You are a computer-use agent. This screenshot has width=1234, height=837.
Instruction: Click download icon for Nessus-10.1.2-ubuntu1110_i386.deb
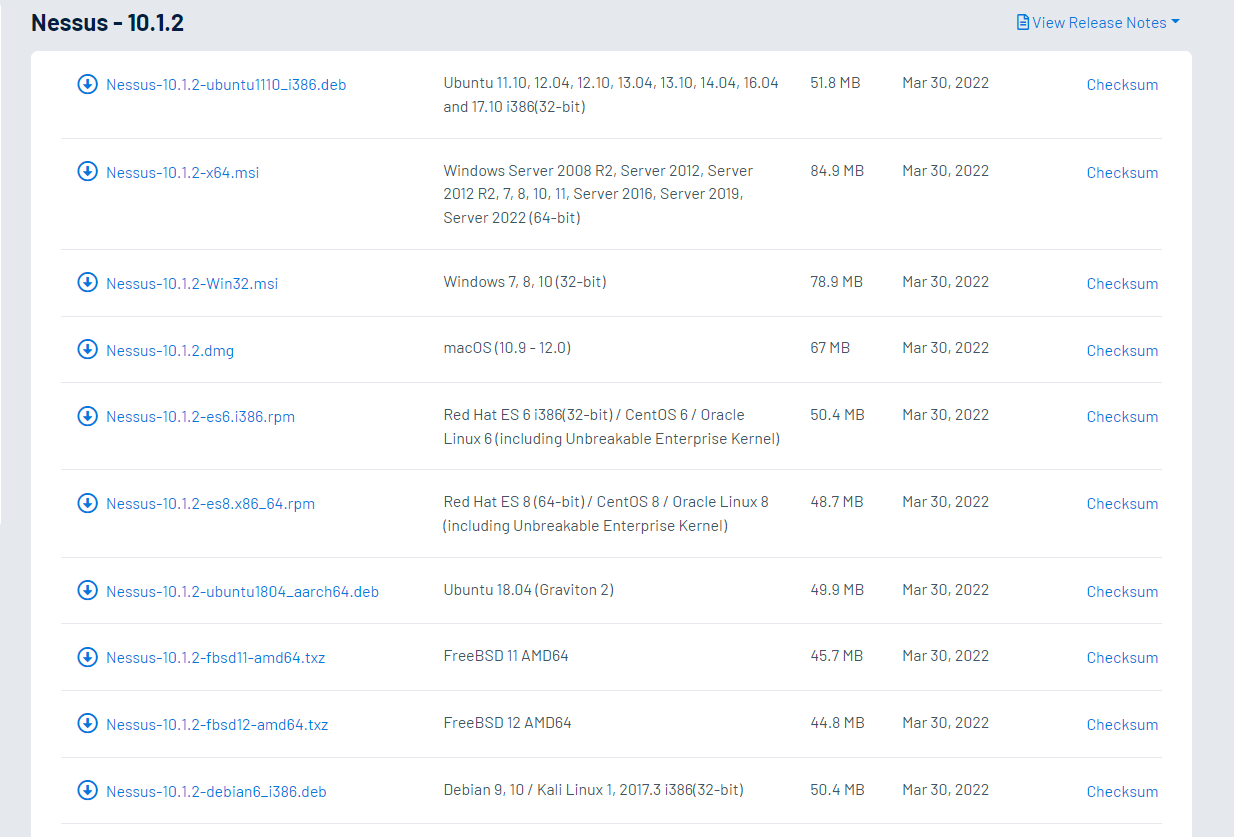point(87,84)
